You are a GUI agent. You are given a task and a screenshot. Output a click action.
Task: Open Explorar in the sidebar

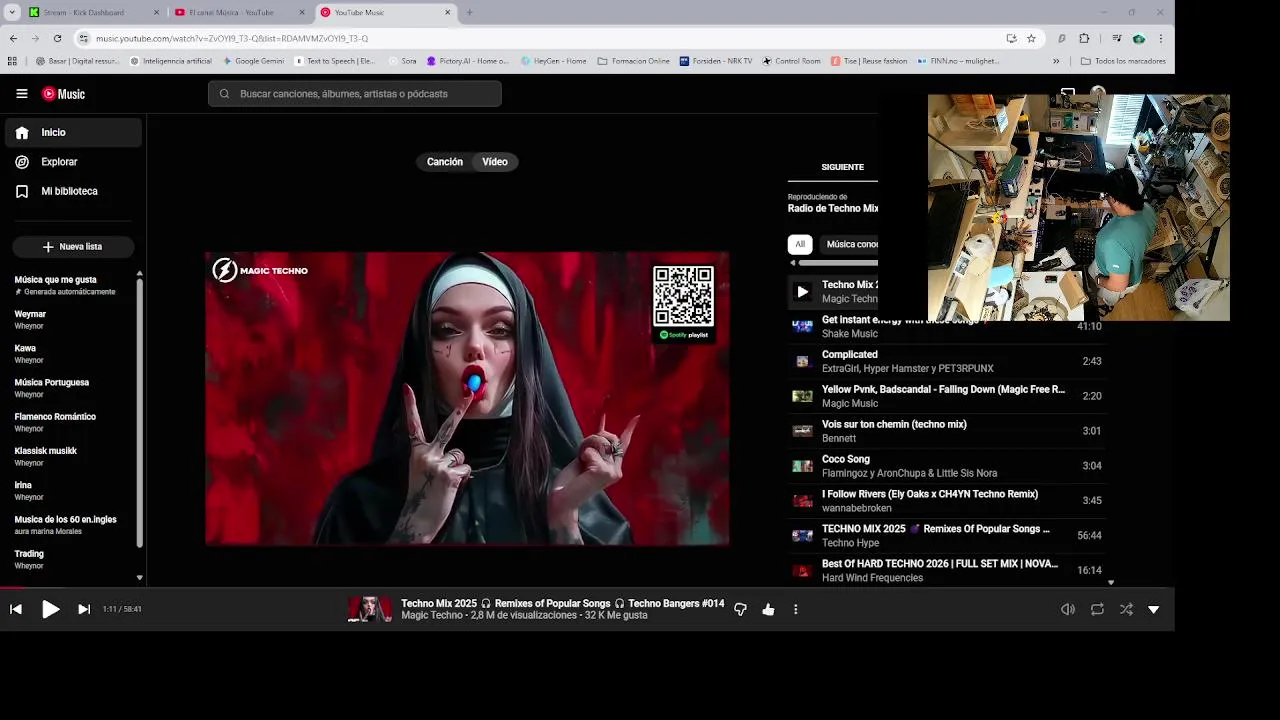click(73, 162)
